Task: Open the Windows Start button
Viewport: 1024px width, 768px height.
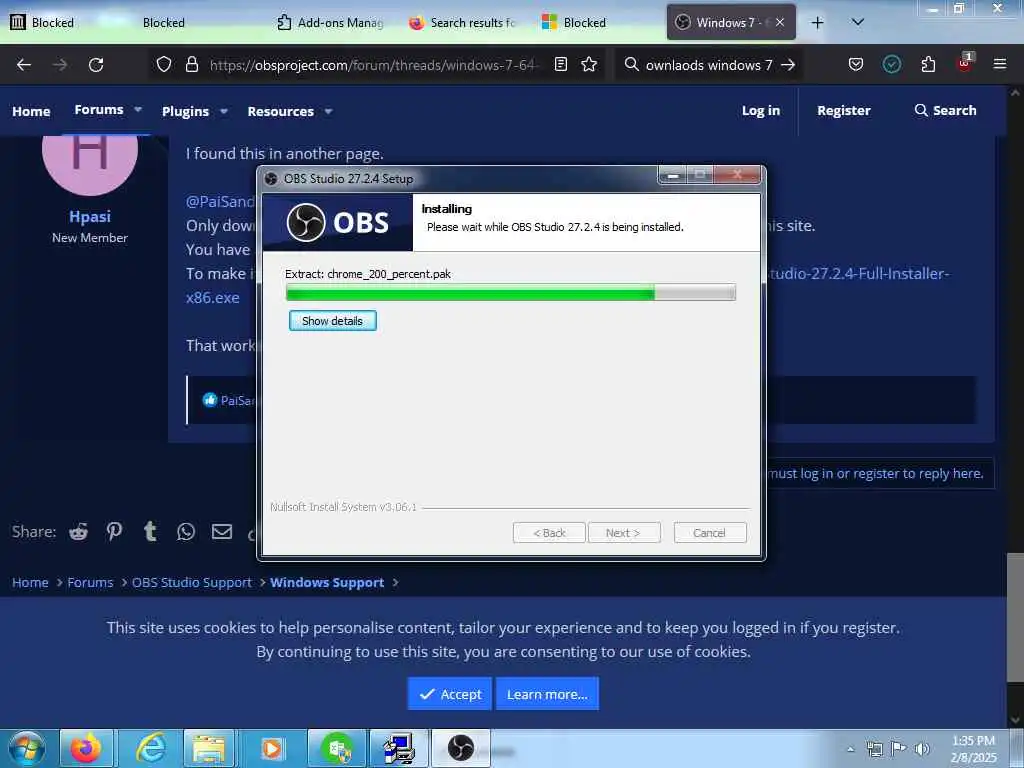Action: point(27,748)
